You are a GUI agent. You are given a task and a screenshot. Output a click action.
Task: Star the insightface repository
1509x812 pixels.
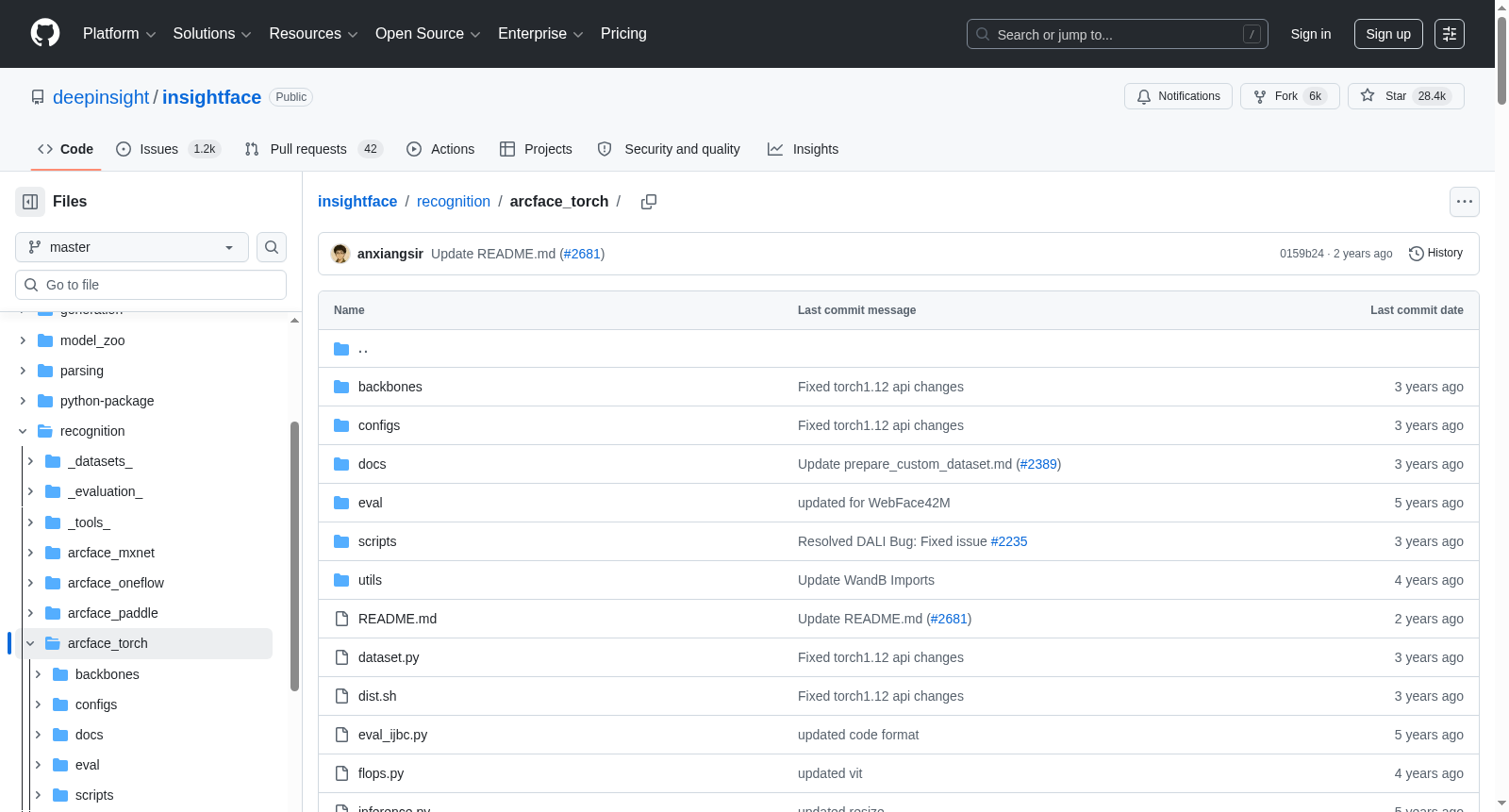(x=1406, y=96)
